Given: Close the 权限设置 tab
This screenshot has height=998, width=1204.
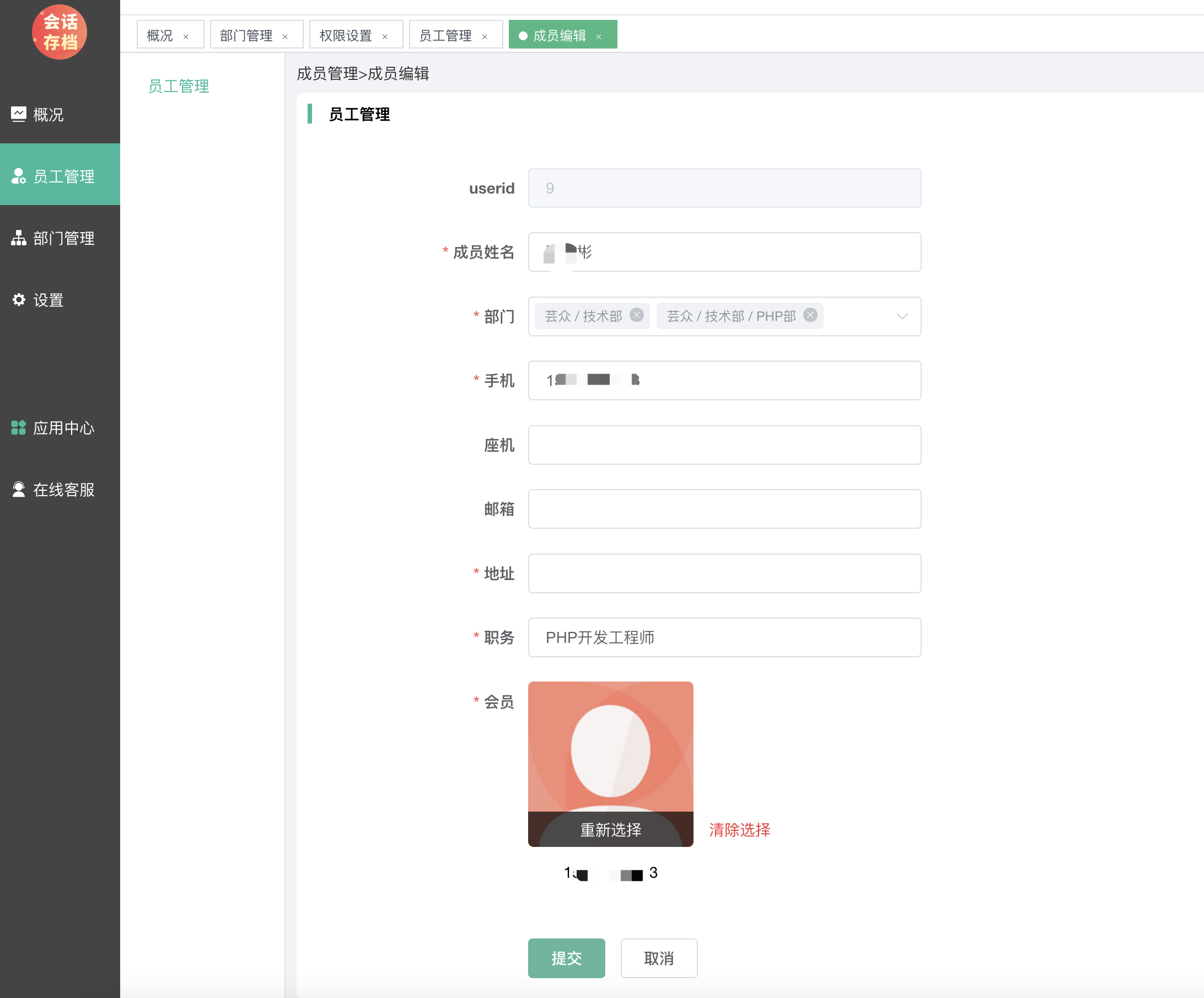Looking at the screenshot, I should tap(385, 37).
